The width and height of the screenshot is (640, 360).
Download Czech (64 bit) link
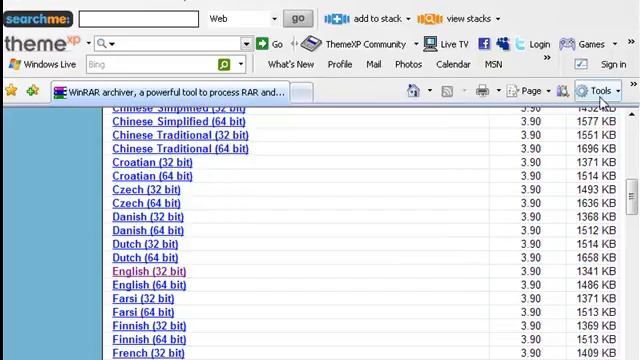(147, 203)
